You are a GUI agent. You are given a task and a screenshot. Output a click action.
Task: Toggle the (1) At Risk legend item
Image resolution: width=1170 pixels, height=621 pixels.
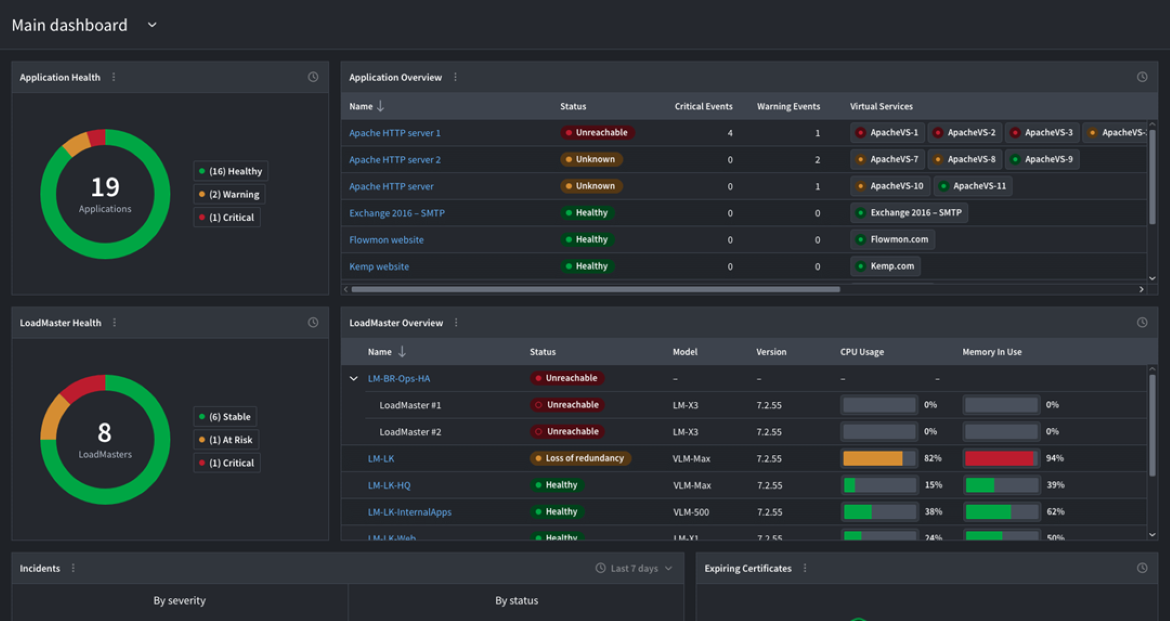(225, 440)
